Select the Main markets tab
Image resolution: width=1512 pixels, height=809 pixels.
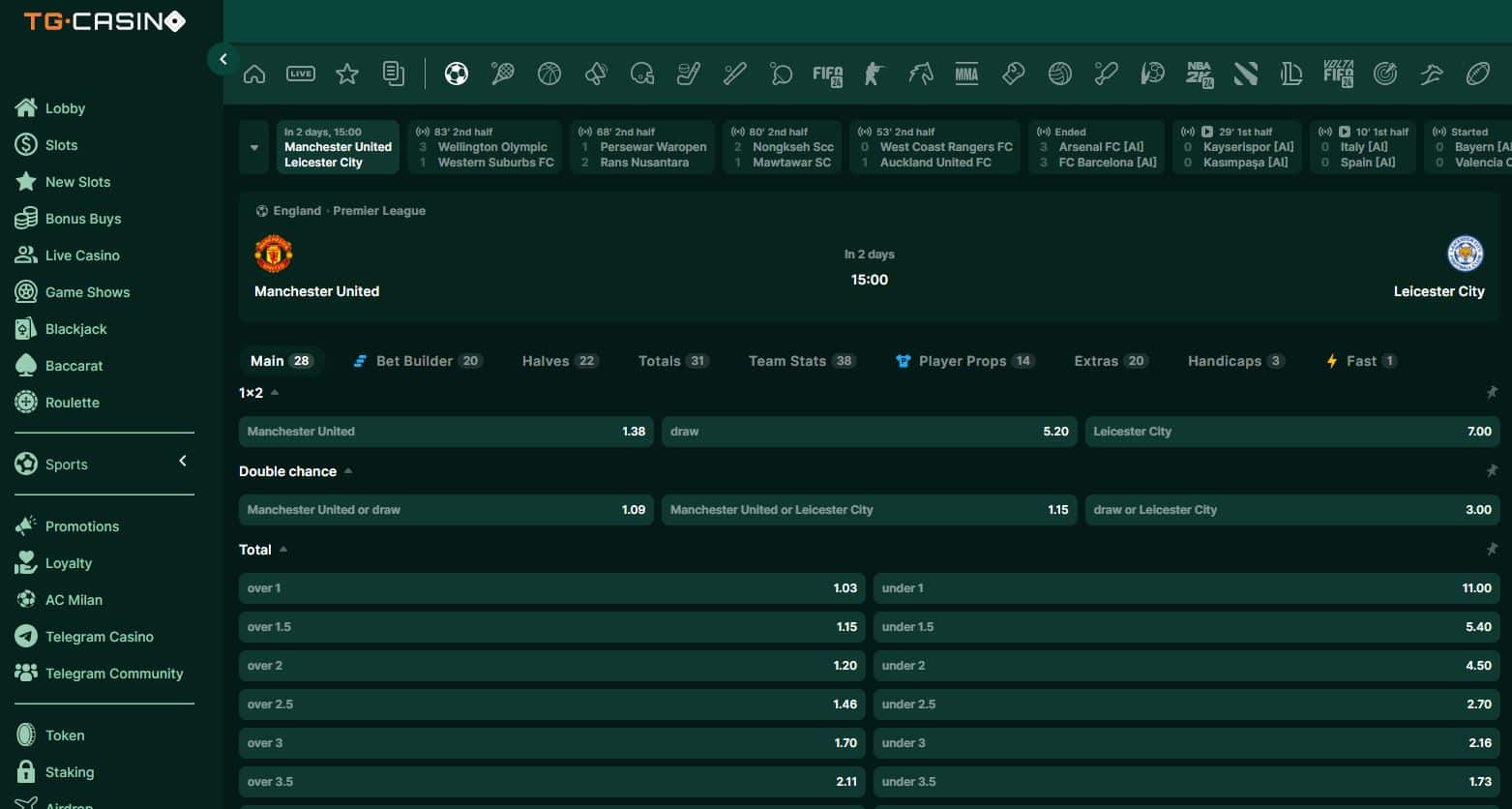pyautogui.click(x=281, y=361)
